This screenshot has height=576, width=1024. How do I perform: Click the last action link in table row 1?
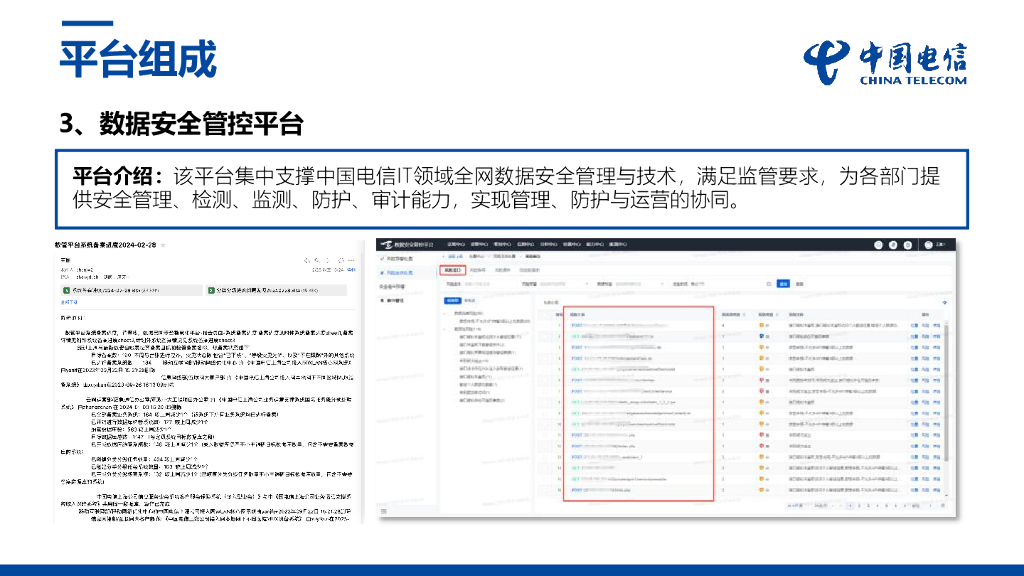coord(936,325)
